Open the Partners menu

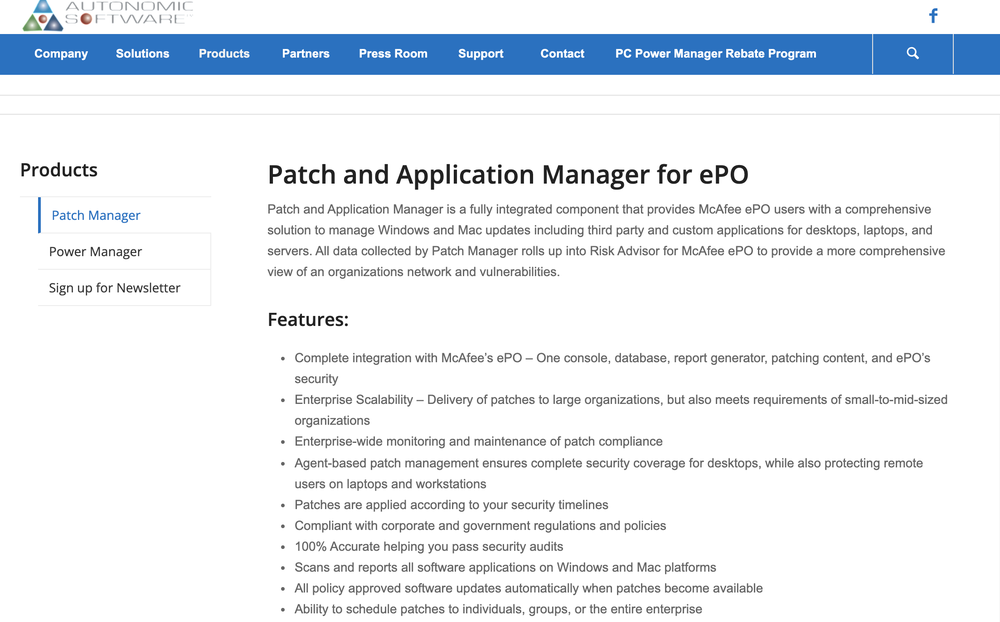[305, 54]
